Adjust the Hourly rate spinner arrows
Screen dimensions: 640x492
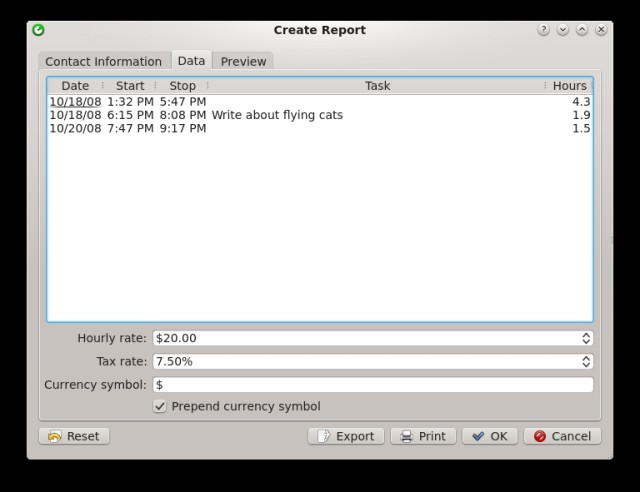click(586, 338)
